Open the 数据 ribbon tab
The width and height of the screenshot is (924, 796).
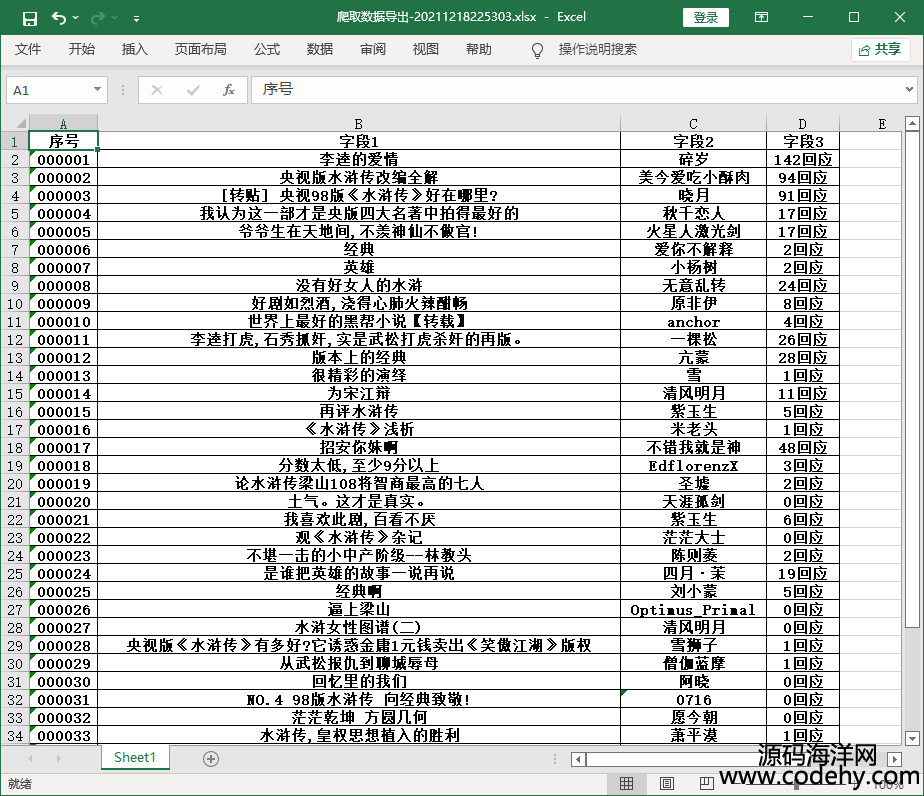click(320, 50)
